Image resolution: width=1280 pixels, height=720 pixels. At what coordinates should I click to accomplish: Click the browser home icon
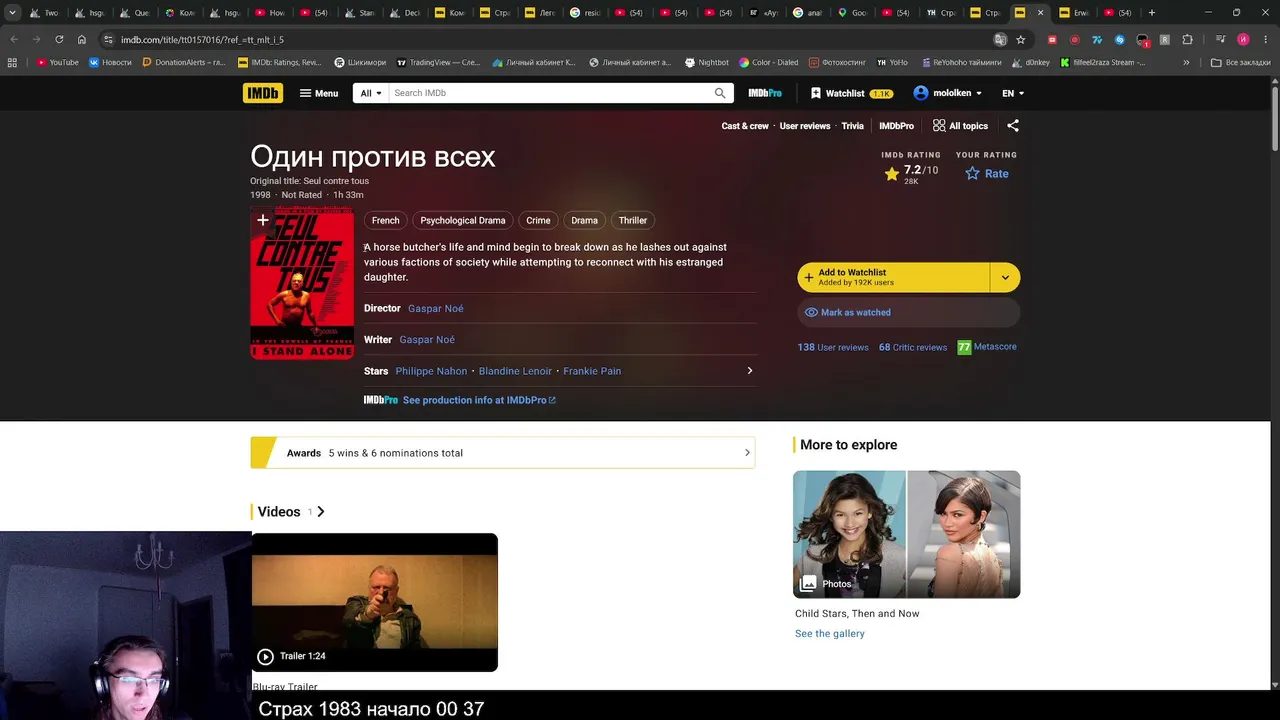(x=82, y=40)
